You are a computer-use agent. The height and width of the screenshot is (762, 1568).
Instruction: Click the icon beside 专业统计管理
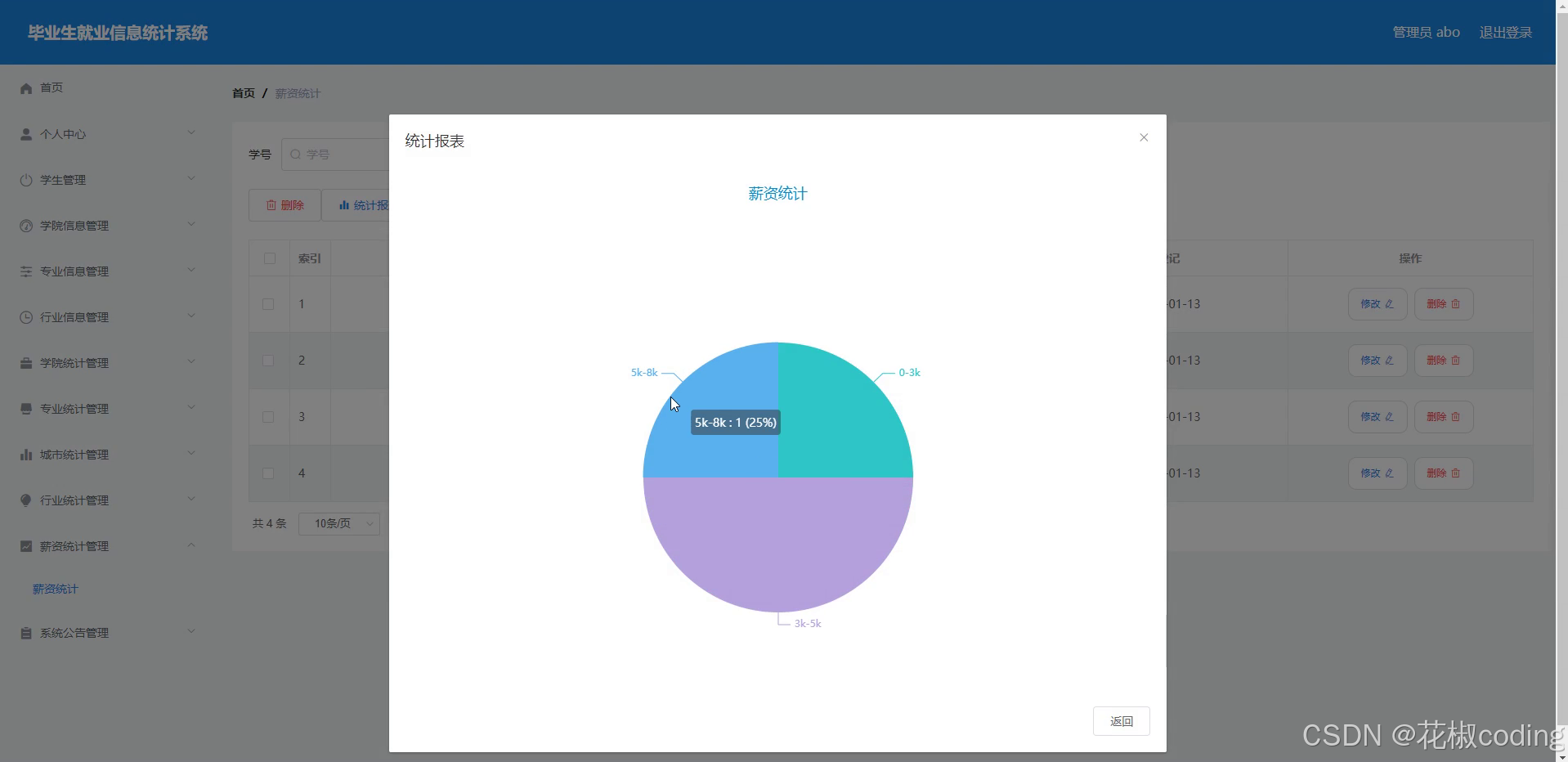[x=26, y=409]
